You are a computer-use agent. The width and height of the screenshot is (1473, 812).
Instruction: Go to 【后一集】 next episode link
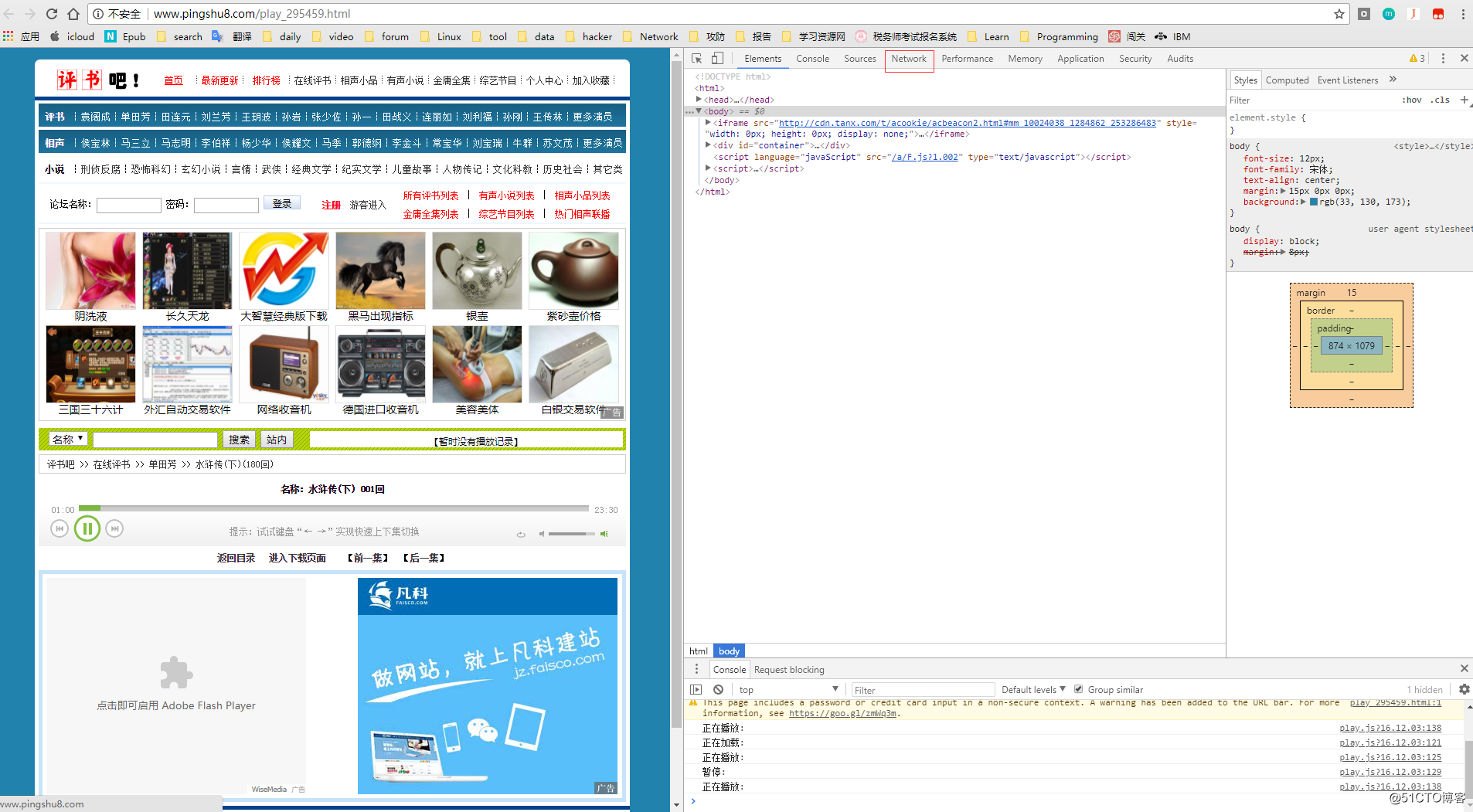pyautogui.click(x=424, y=558)
